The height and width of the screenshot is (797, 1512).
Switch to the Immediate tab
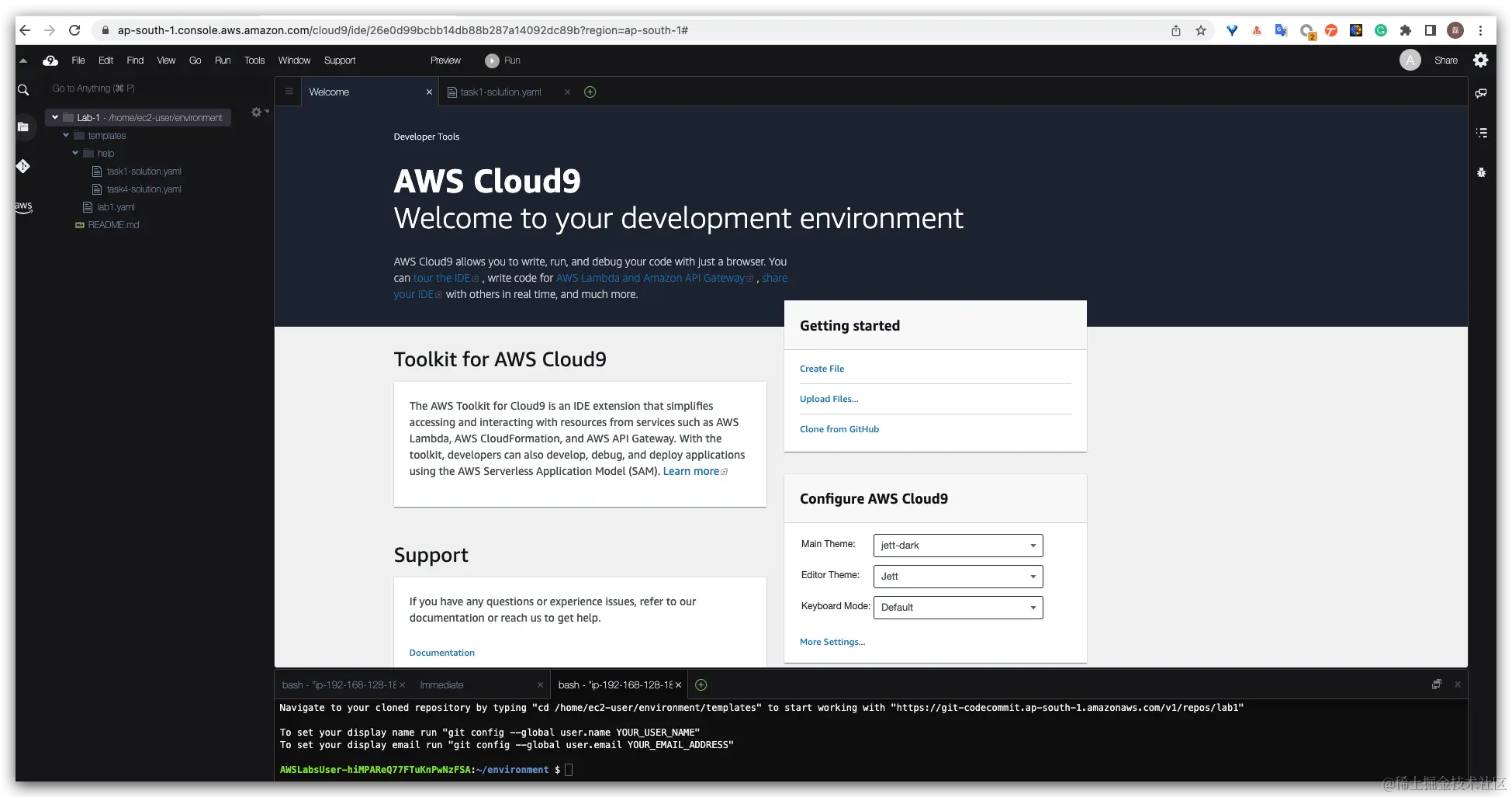(441, 685)
